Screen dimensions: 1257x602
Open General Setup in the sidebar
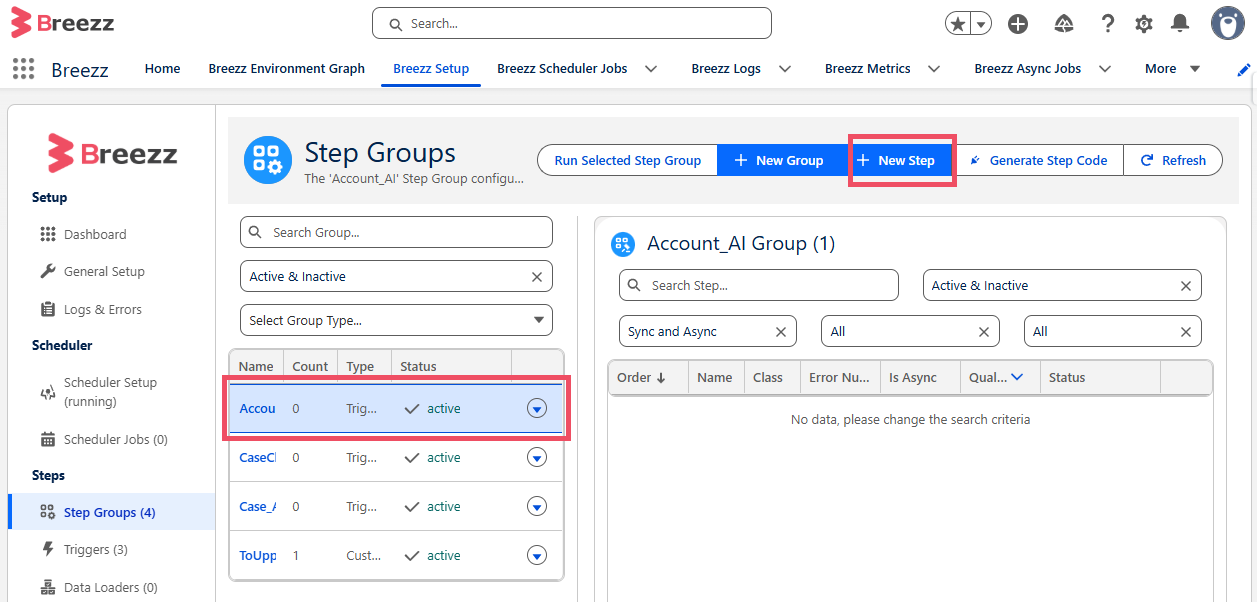click(x=104, y=271)
